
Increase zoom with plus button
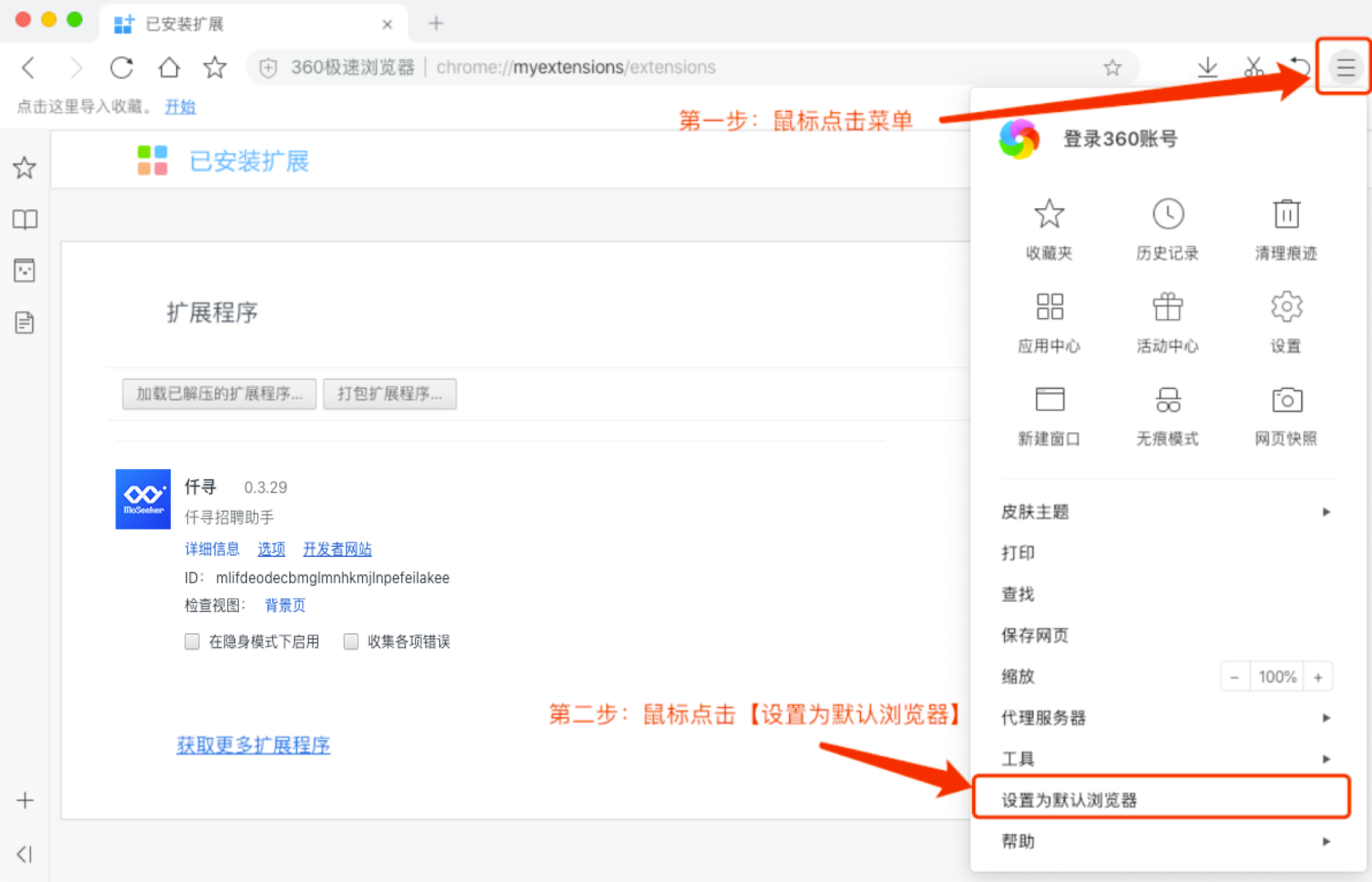pyautogui.click(x=1318, y=677)
